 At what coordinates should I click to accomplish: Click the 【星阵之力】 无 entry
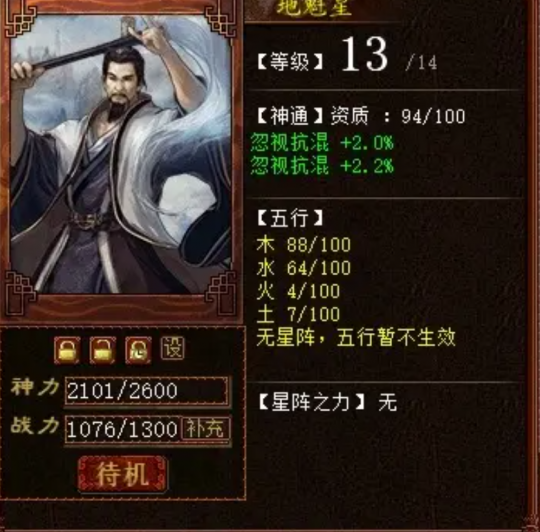pyautogui.click(x=328, y=402)
